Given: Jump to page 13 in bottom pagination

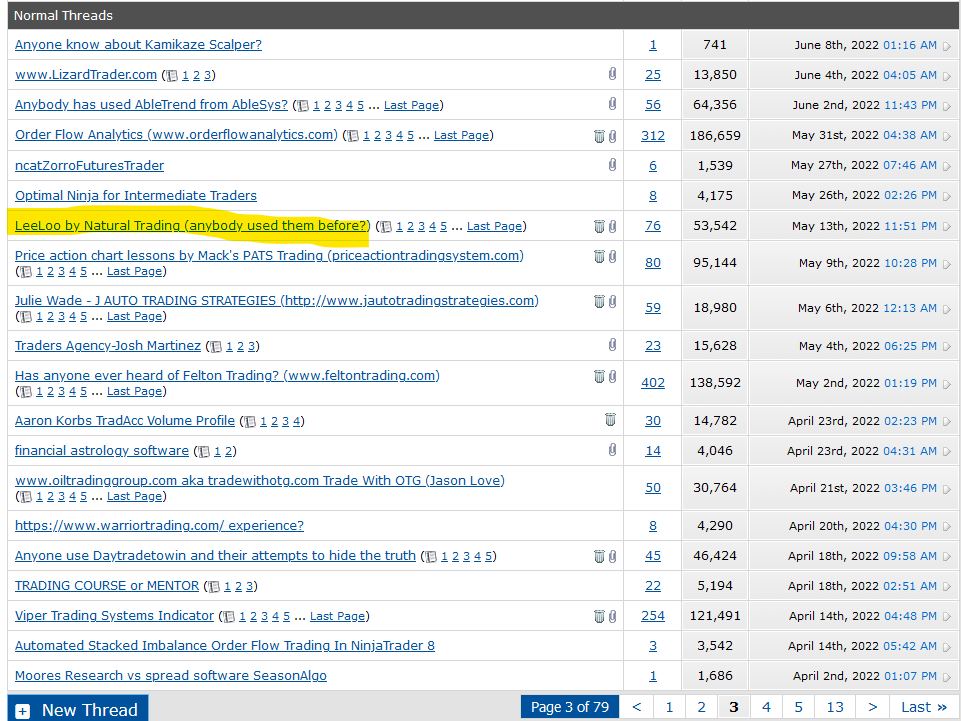Looking at the screenshot, I should tap(835, 707).
